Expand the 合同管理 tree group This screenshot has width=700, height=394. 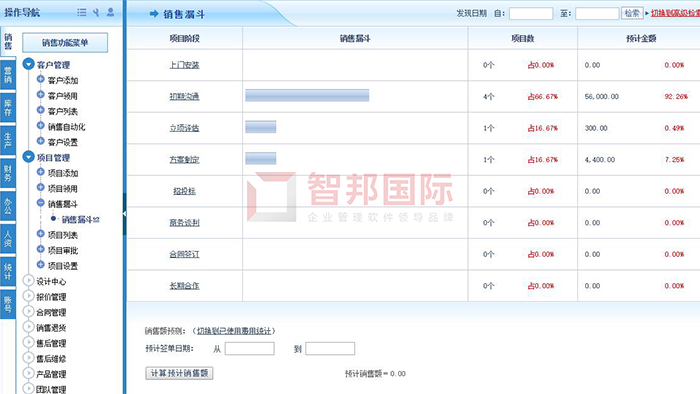(29, 311)
